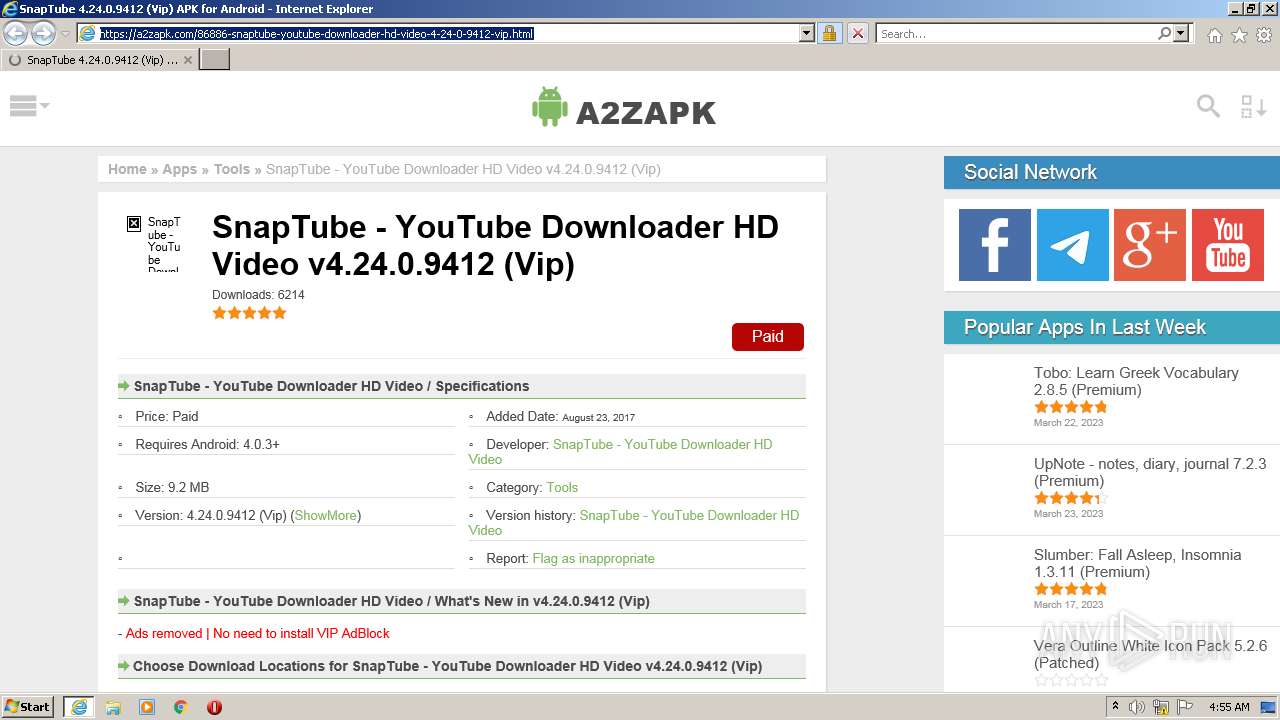Open the Category Tools link
Viewport: 1280px width, 720px height.
[562, 487]
